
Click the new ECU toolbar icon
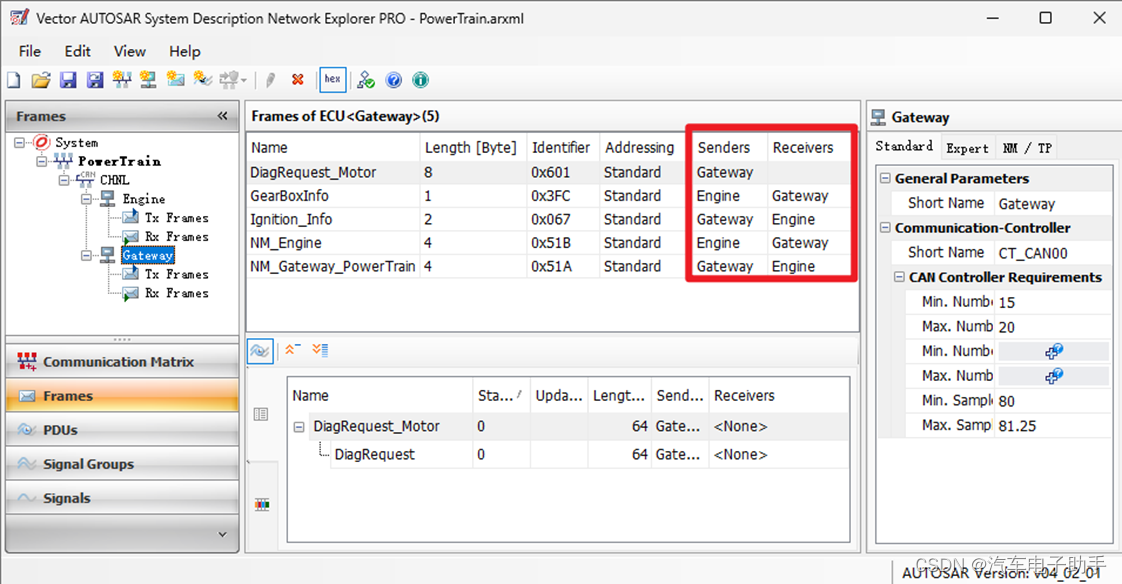point(148,80)
